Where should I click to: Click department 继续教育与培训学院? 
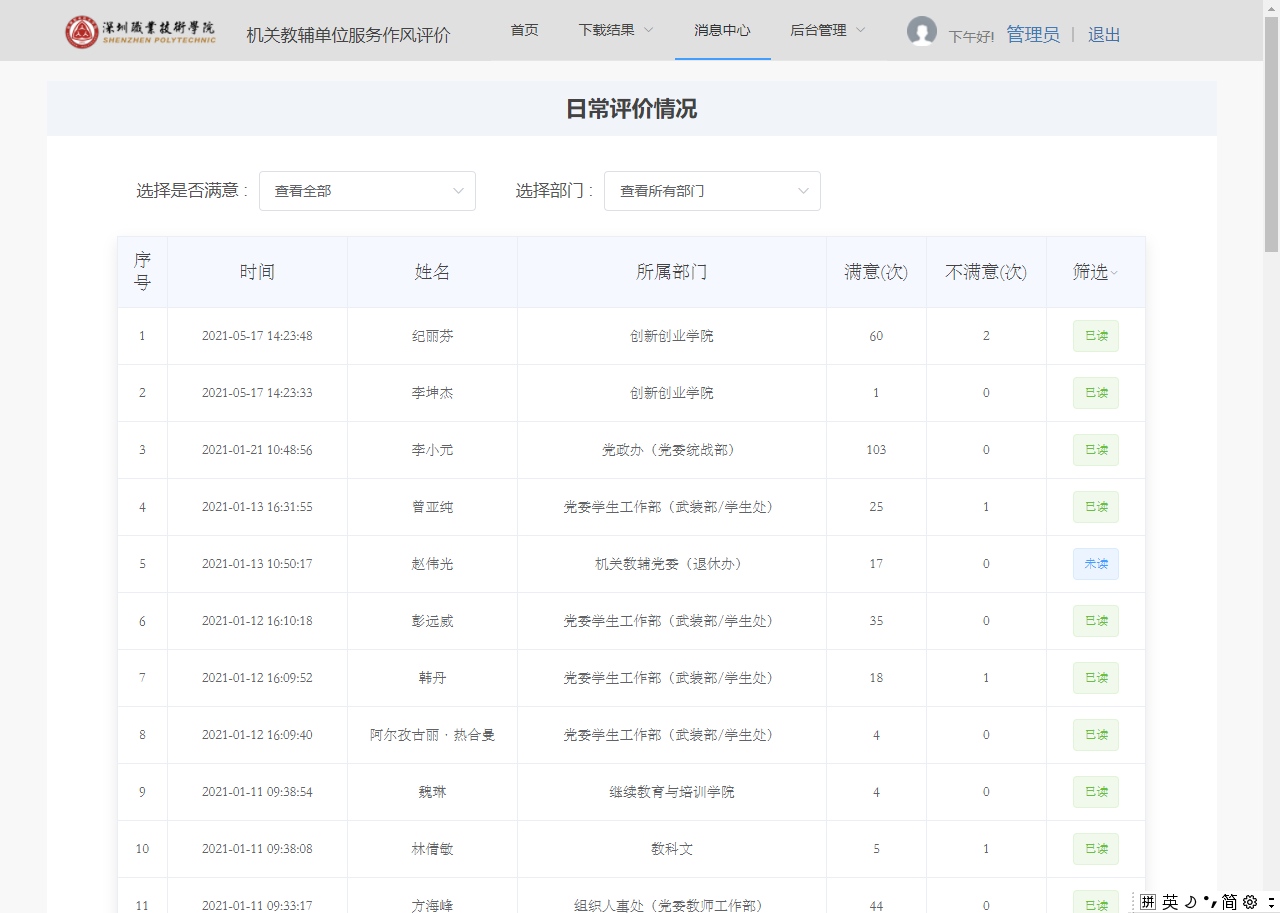pos(672,792)
